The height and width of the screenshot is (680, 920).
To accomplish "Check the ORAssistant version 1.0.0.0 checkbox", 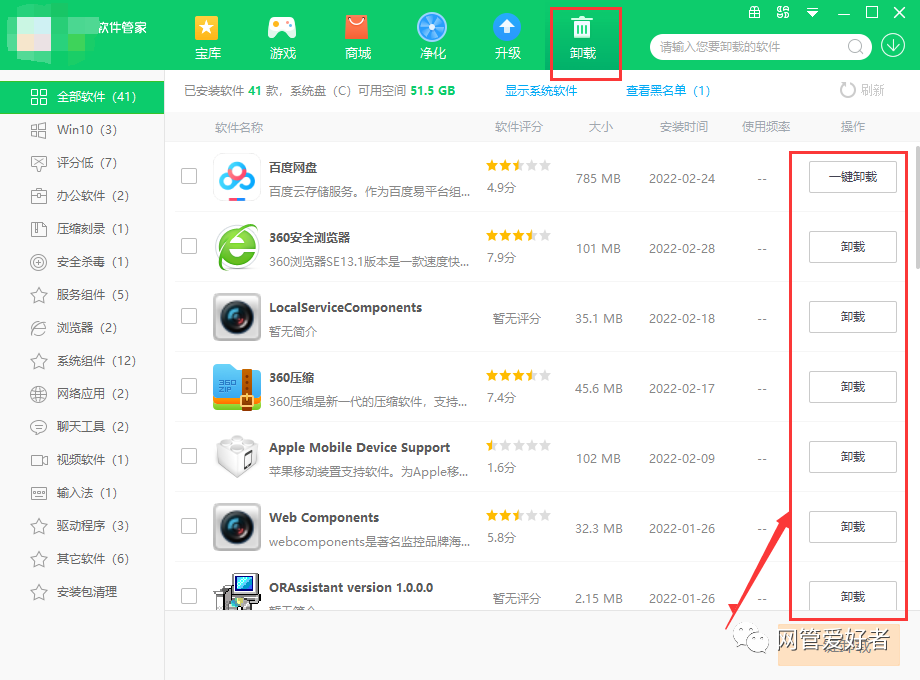I will (x=189, y=596).
